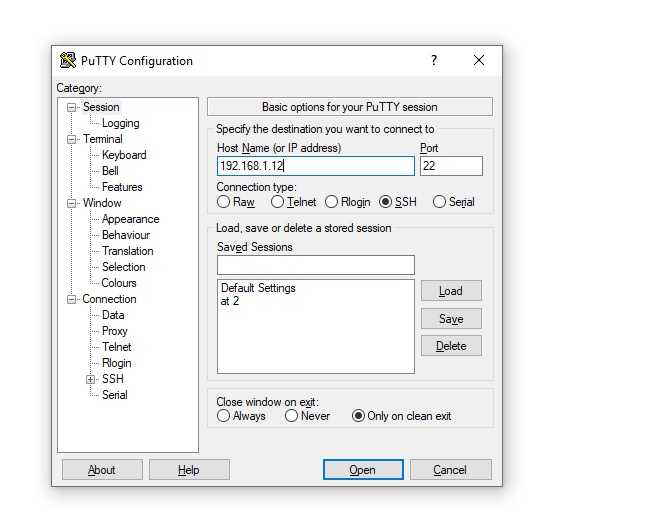Open the Rlogin category in tree
This screenshot has height=520, width=645.
(116, 363)
